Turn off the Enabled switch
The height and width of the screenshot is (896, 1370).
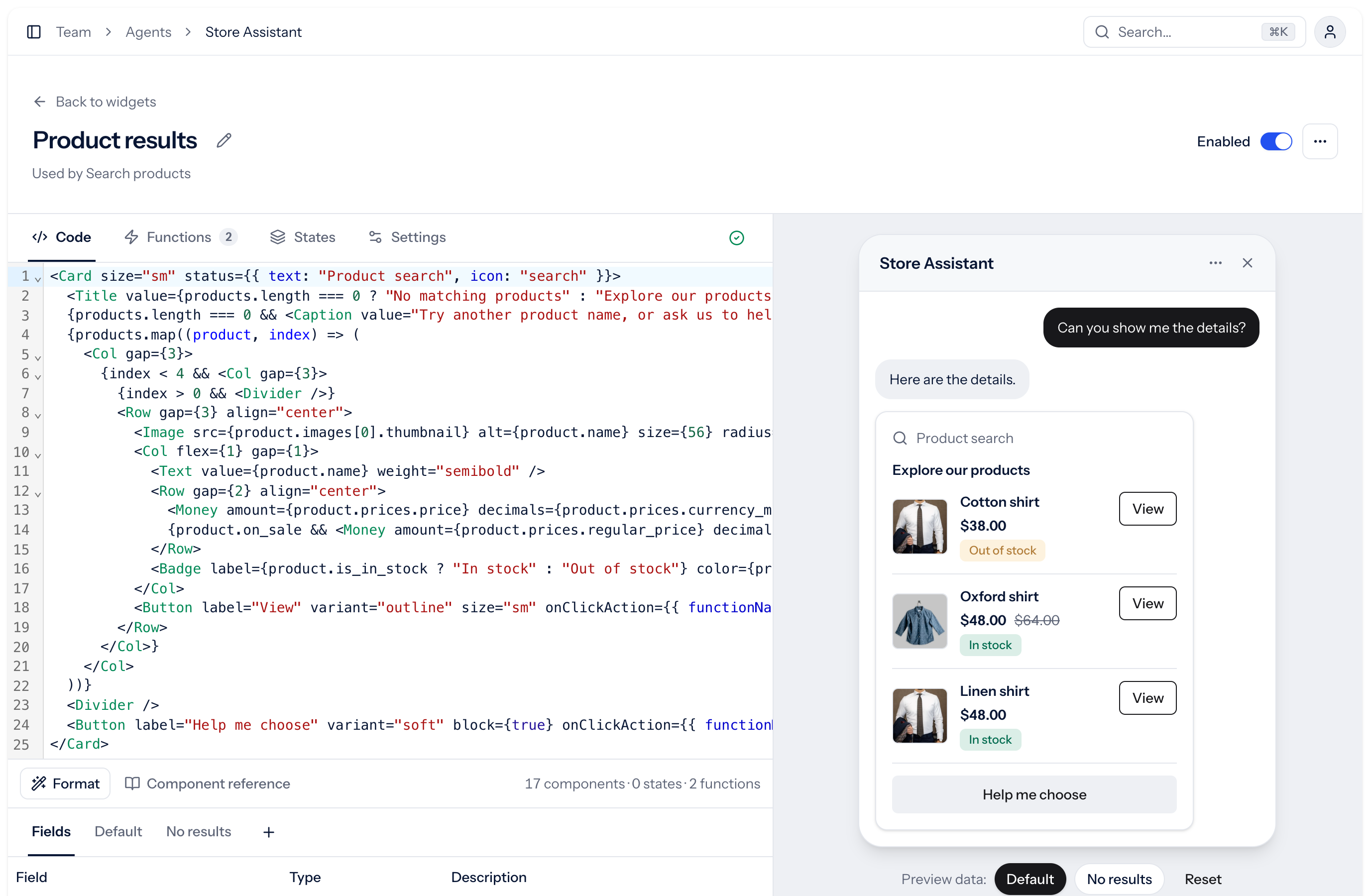[1275, 141]
